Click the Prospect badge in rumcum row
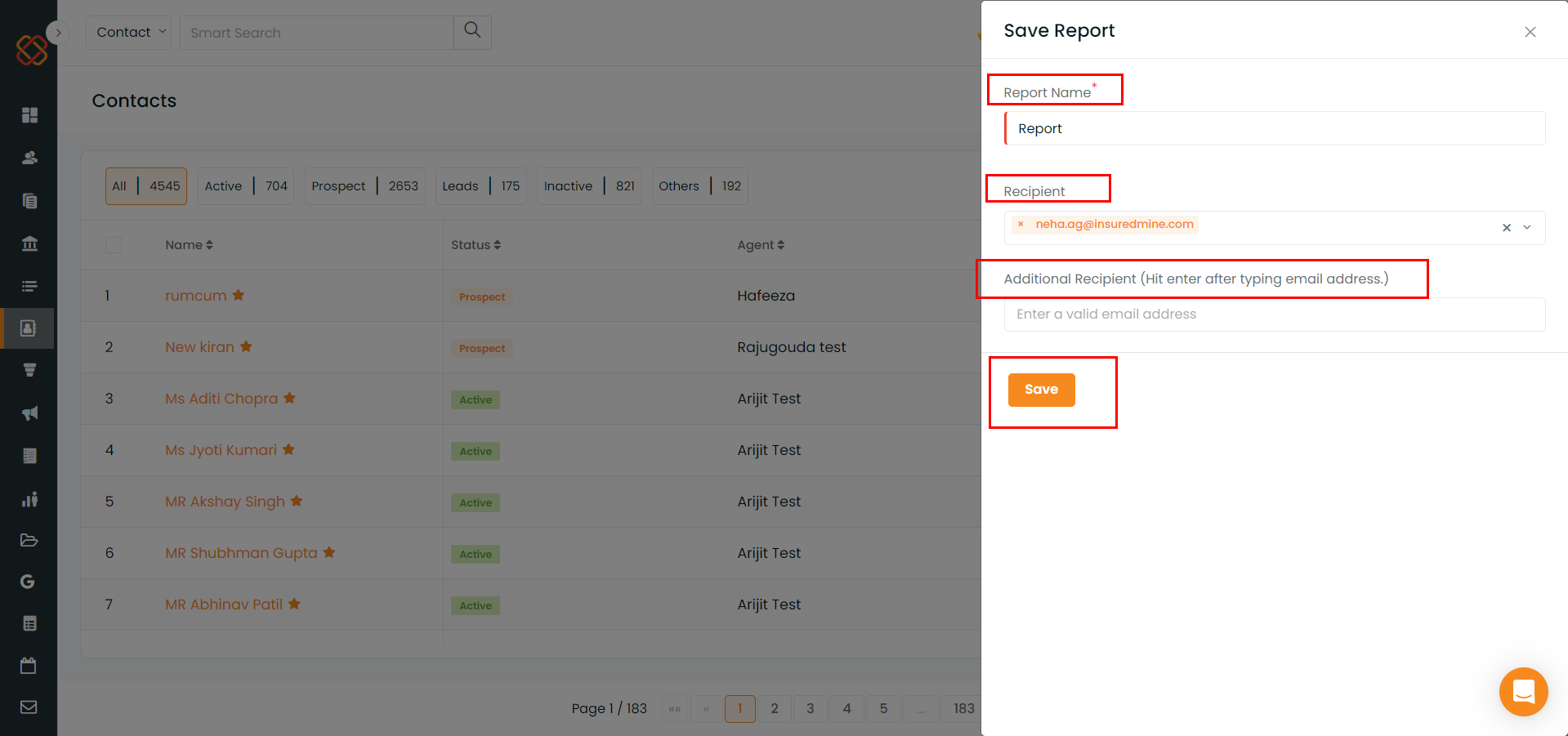This screenshot has height=736, width=1568. tap(482, 297)
